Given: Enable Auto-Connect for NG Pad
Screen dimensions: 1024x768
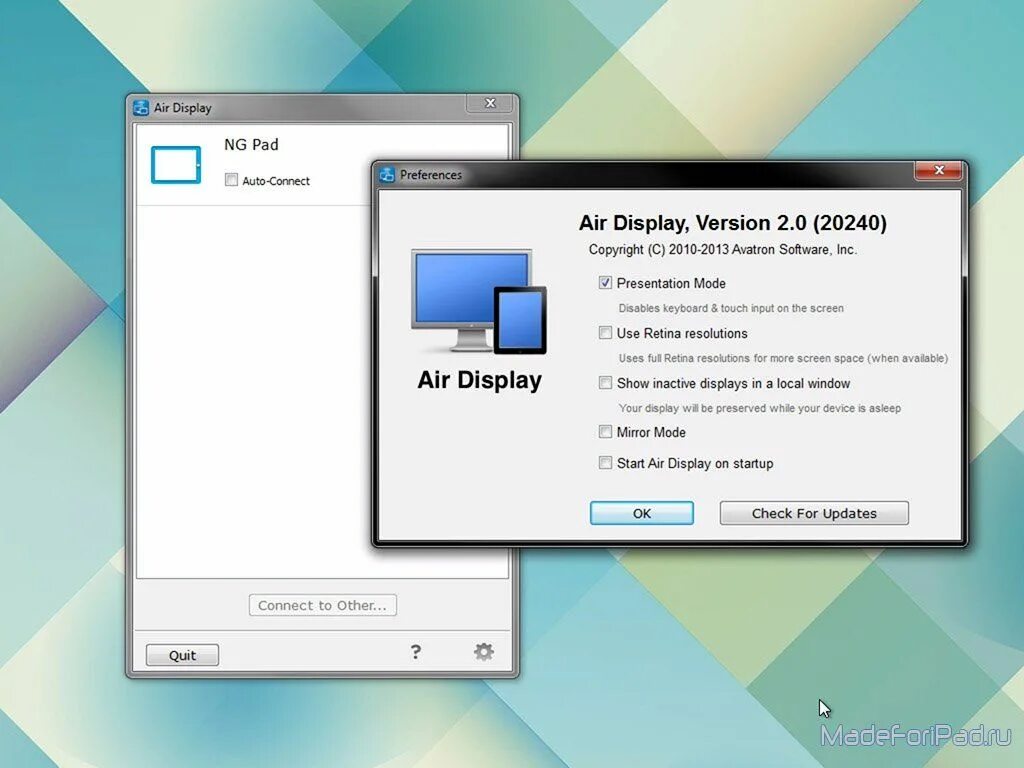Looking at the screenshot, I should [231, 180].
